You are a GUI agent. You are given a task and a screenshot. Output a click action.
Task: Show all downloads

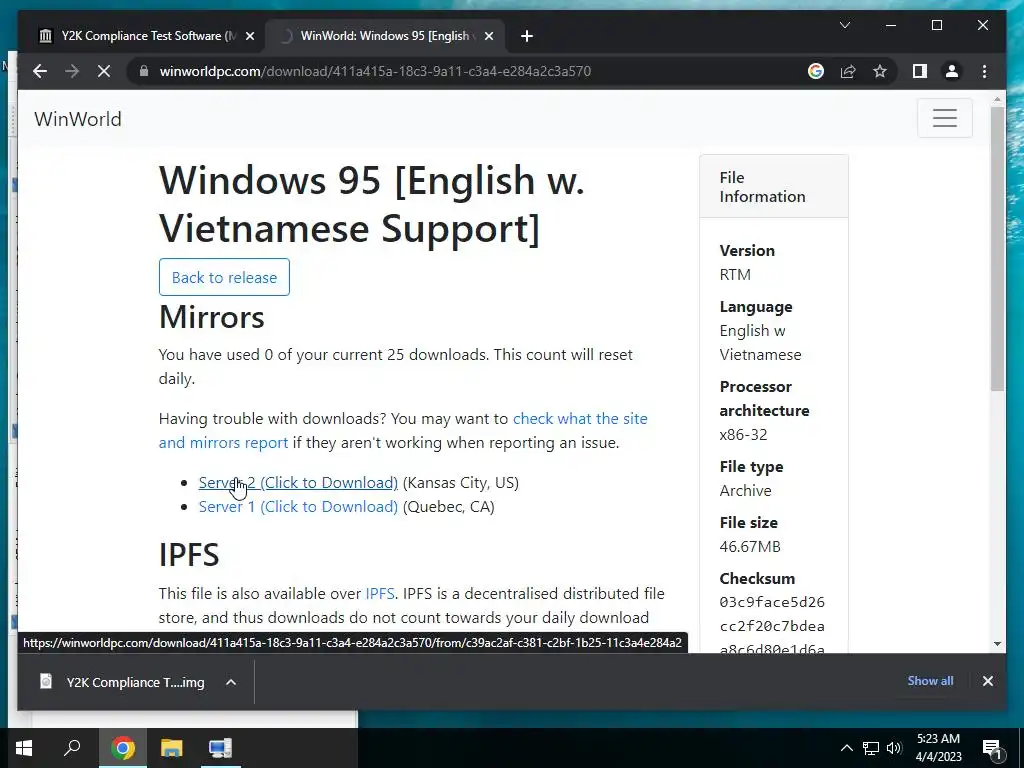pyautogui.click(x=930, y=680)
